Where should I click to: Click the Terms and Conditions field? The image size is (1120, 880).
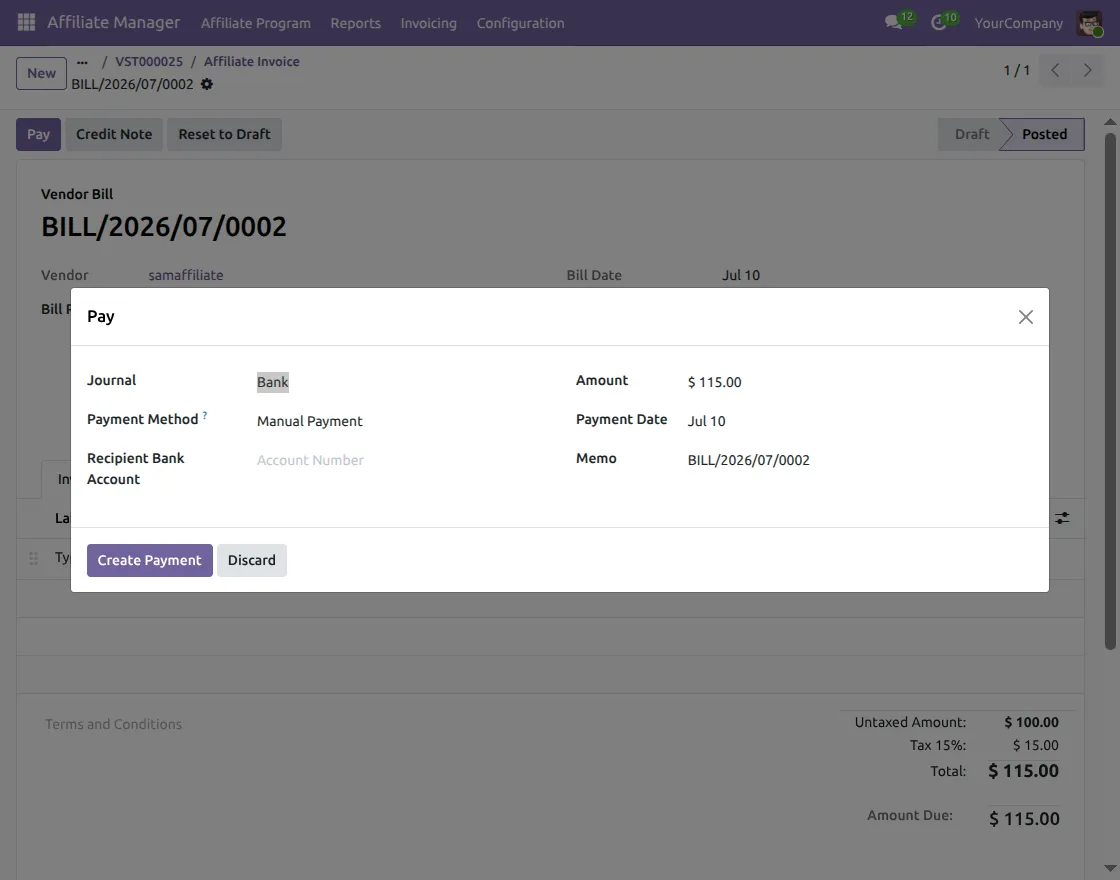114,724
